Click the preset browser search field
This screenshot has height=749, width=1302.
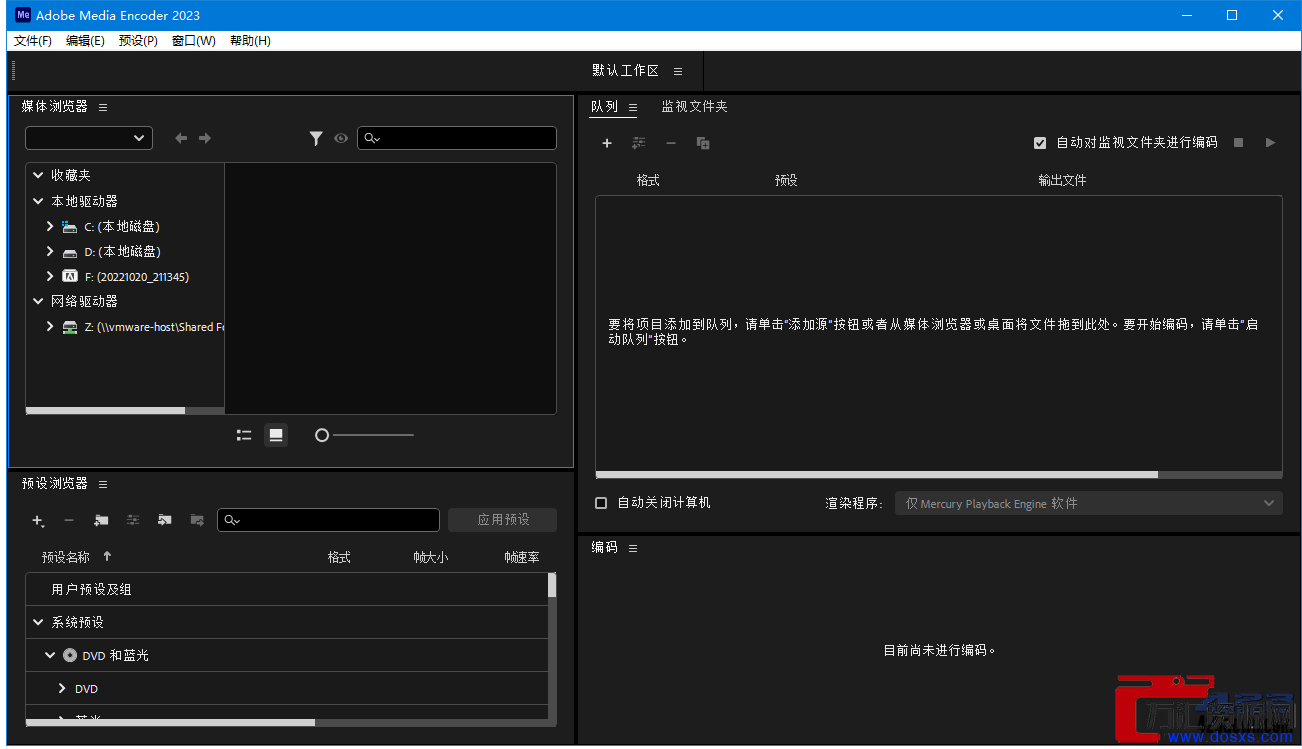pos(328,520)
